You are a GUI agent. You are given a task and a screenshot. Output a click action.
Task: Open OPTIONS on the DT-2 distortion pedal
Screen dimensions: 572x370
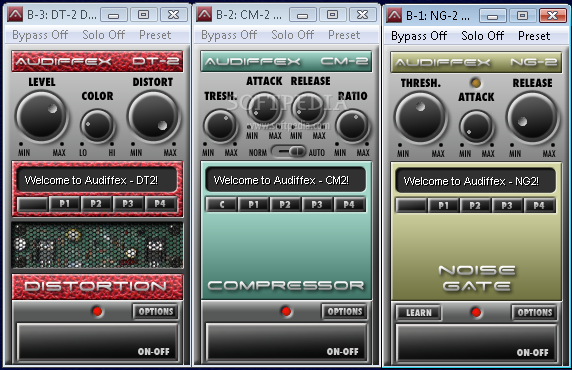[156, 312]
